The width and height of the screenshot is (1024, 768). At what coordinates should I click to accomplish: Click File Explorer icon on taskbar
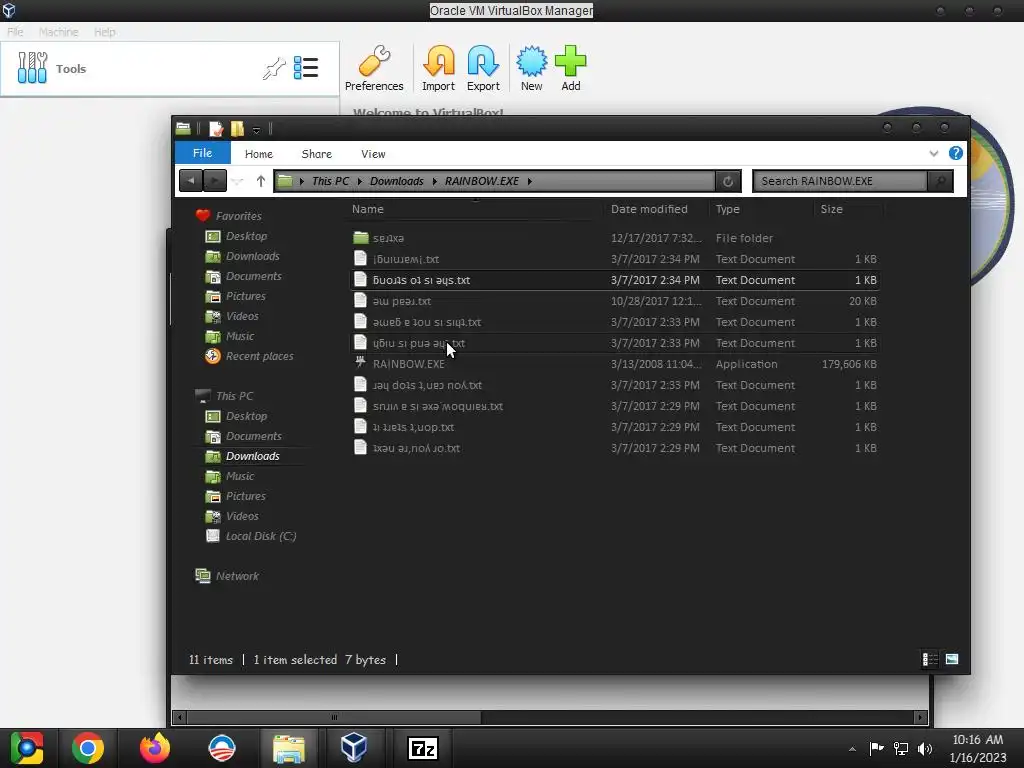click(289, 748)
